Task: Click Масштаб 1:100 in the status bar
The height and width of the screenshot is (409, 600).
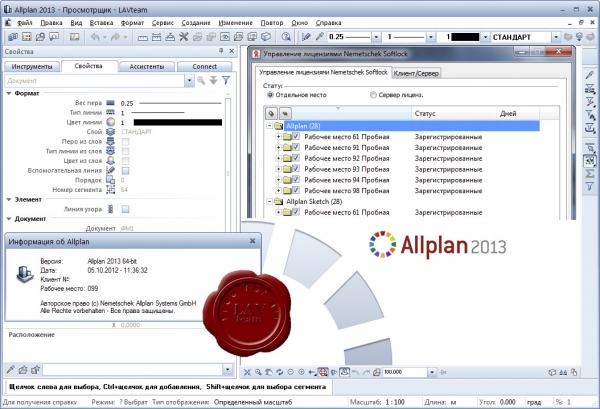Action: 377,402
